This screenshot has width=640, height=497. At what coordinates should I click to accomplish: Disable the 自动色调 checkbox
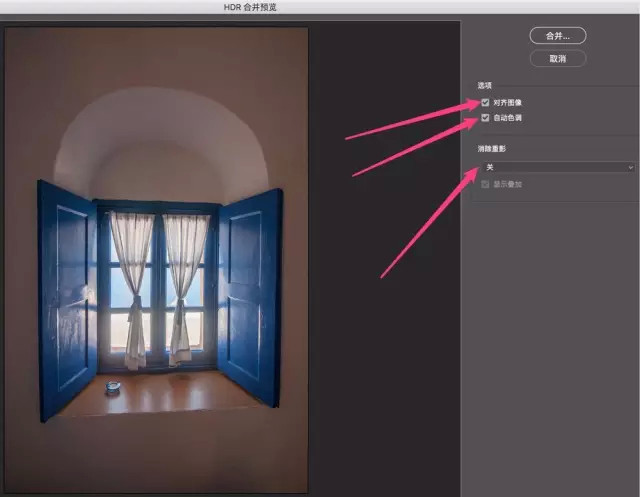point(485,118)
